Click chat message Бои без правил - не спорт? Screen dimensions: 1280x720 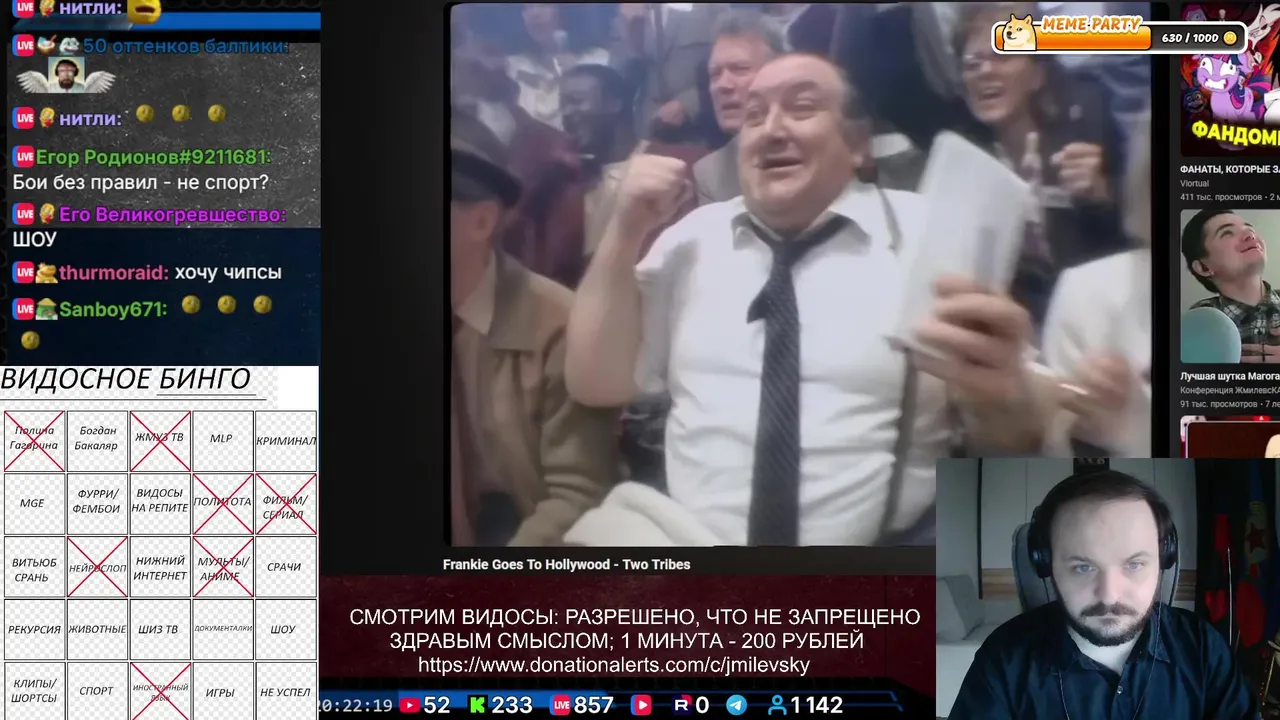coord(141,183)
